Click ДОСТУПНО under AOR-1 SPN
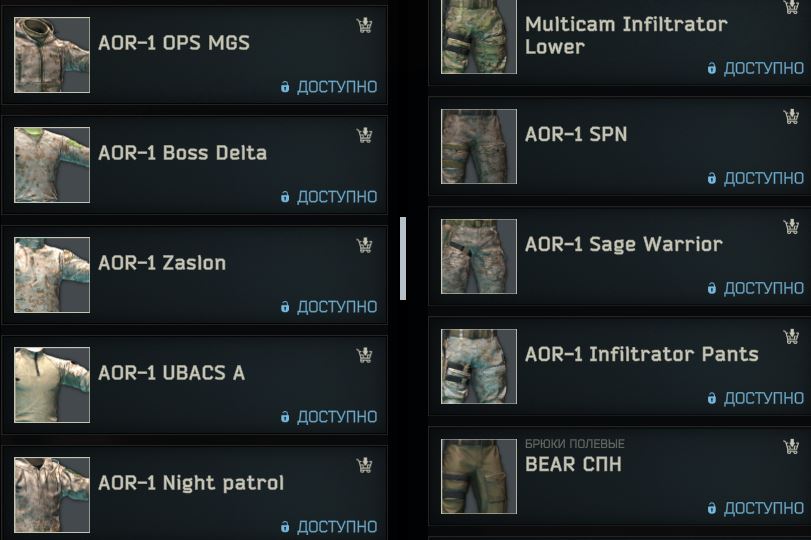This screenshot has height=540, width=811. point(763,178)
